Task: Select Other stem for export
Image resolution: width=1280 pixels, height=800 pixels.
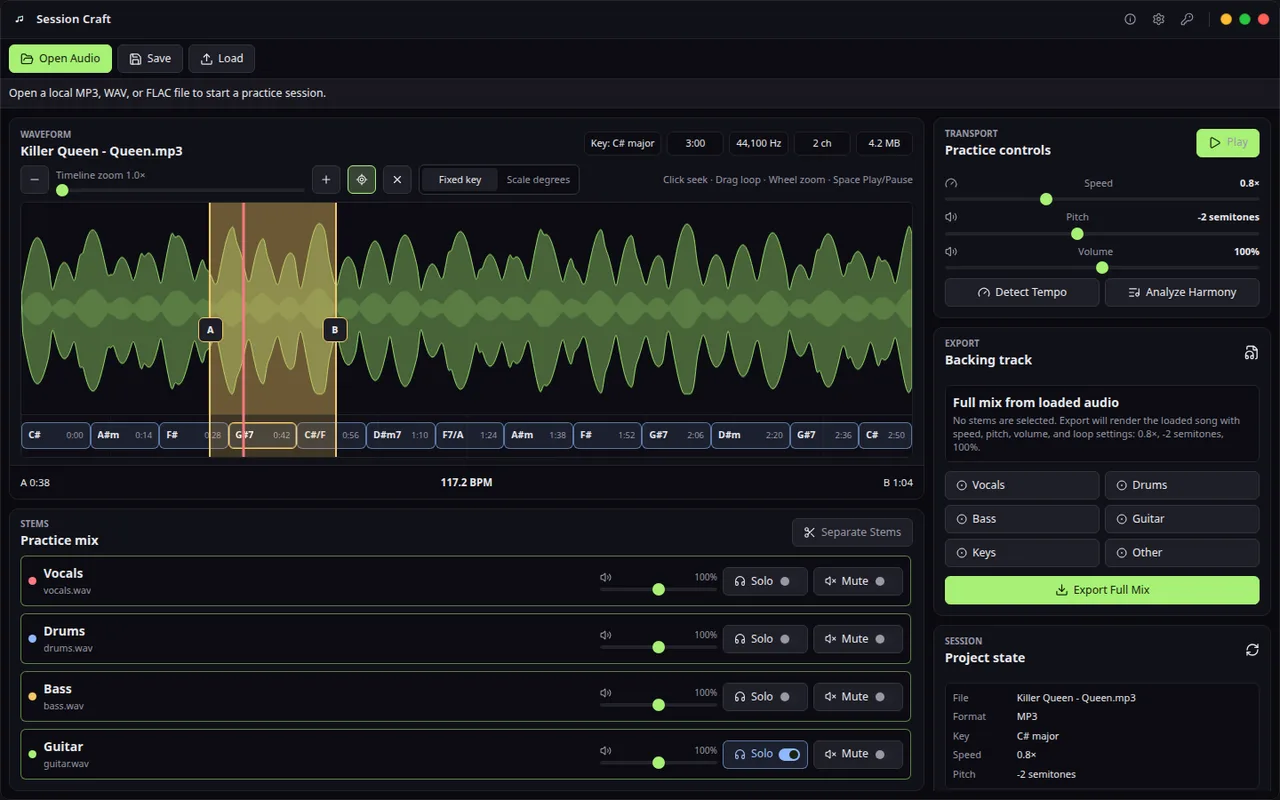Action: (x=1182, y=553)
